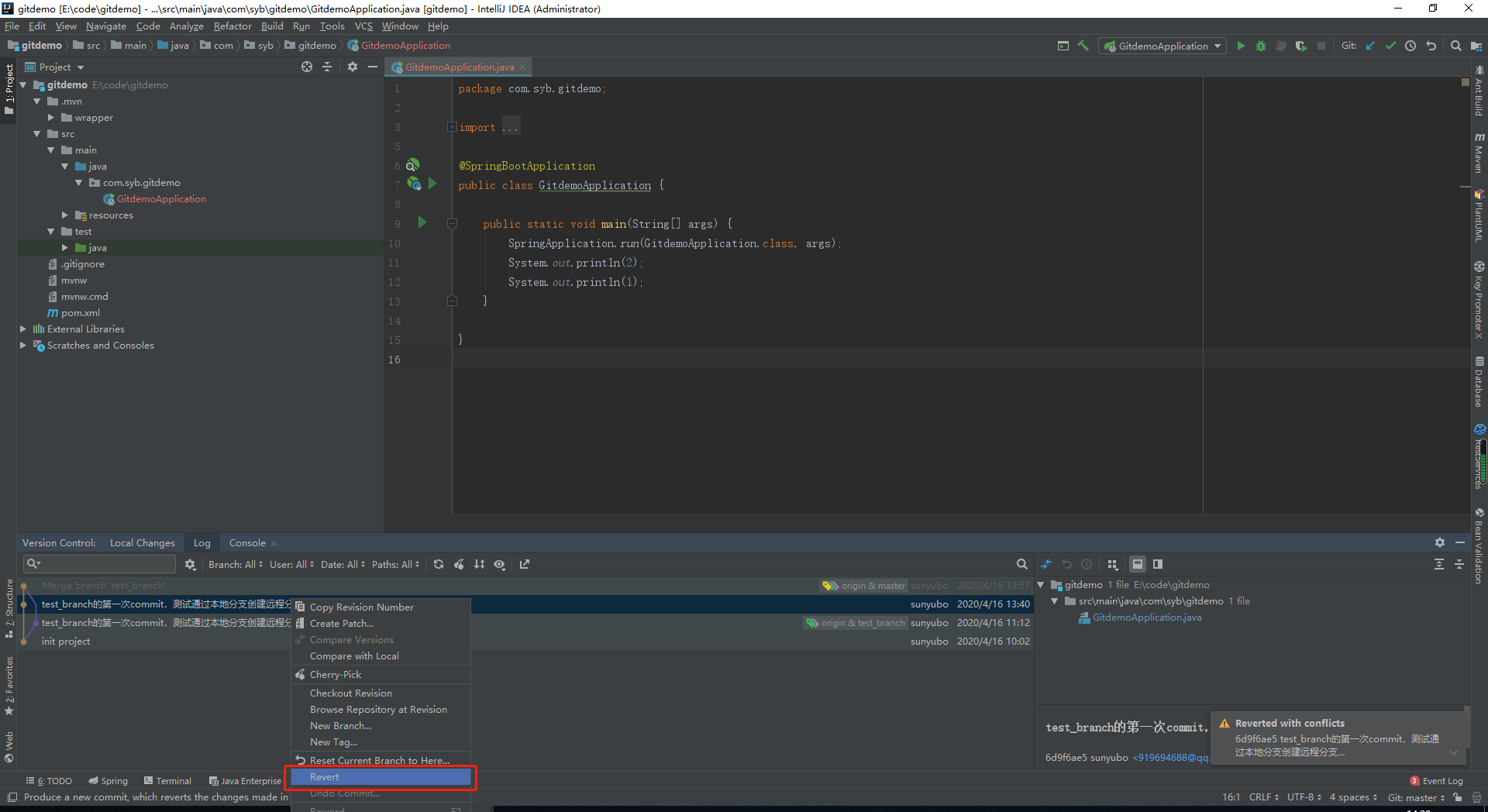1488x812 pixels.
Task: Open Paths: All filter dropdown
Action: (x=396, y=564)
